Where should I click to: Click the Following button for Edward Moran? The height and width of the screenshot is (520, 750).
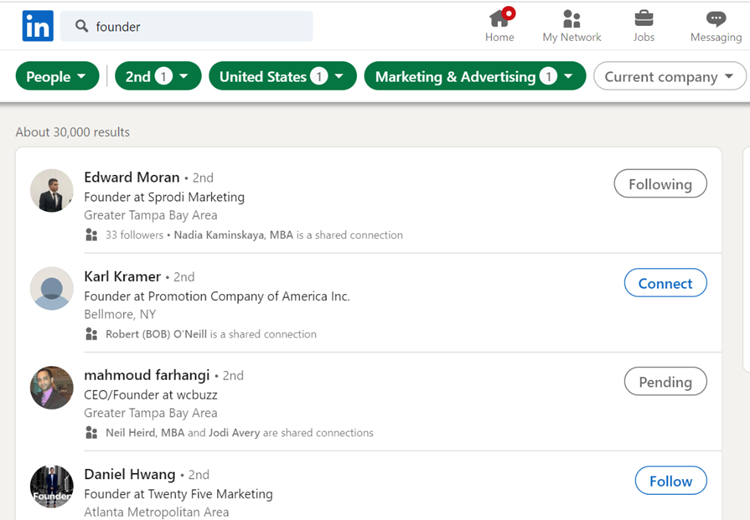point(660,184)
